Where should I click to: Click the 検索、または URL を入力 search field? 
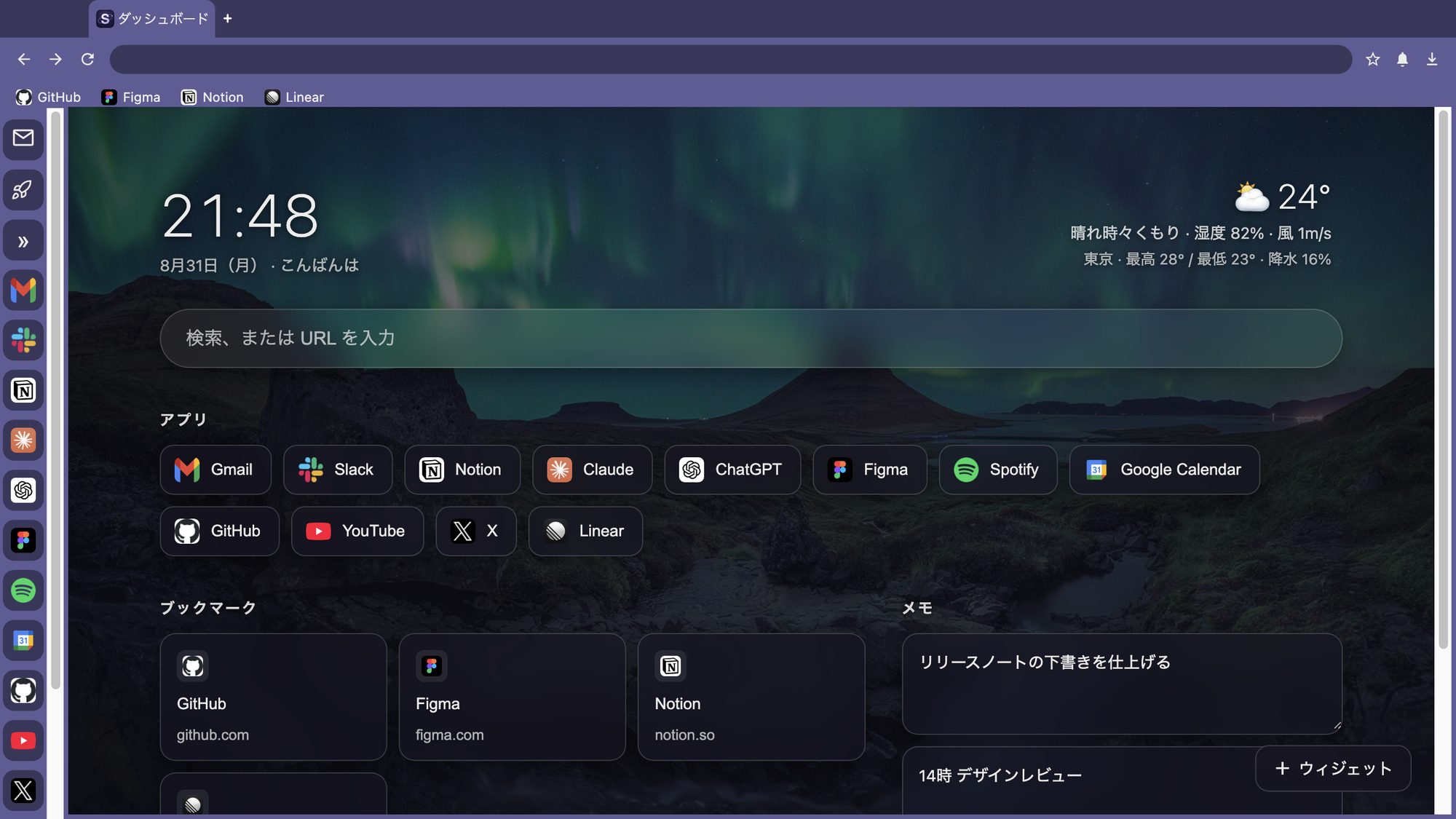(751, 339)
